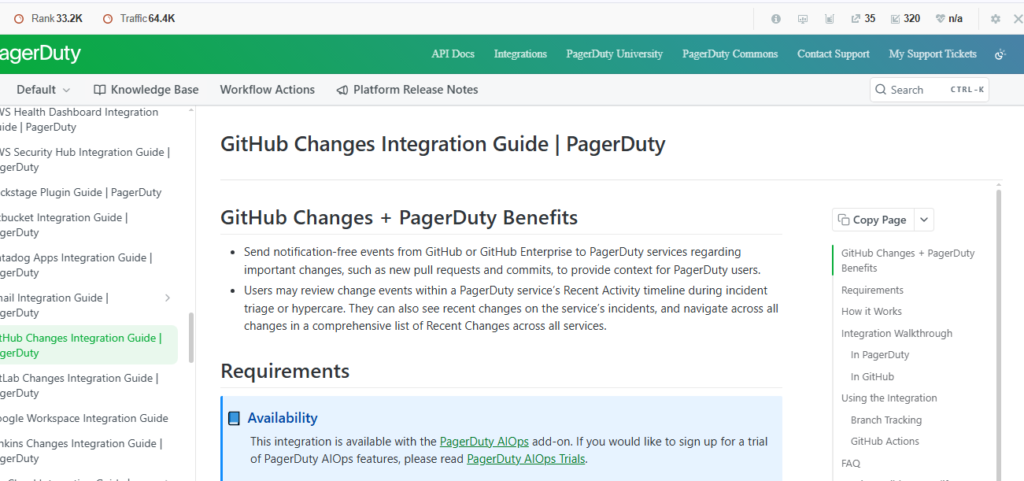Jump to Branch Tracking subsection

pos(886,420)
